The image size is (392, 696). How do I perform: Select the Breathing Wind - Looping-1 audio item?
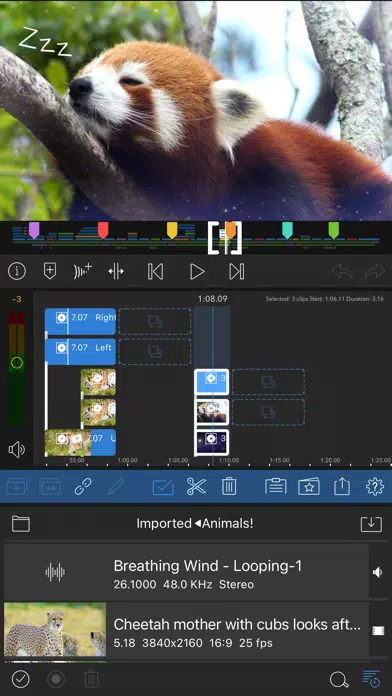[x=186, y=573]
